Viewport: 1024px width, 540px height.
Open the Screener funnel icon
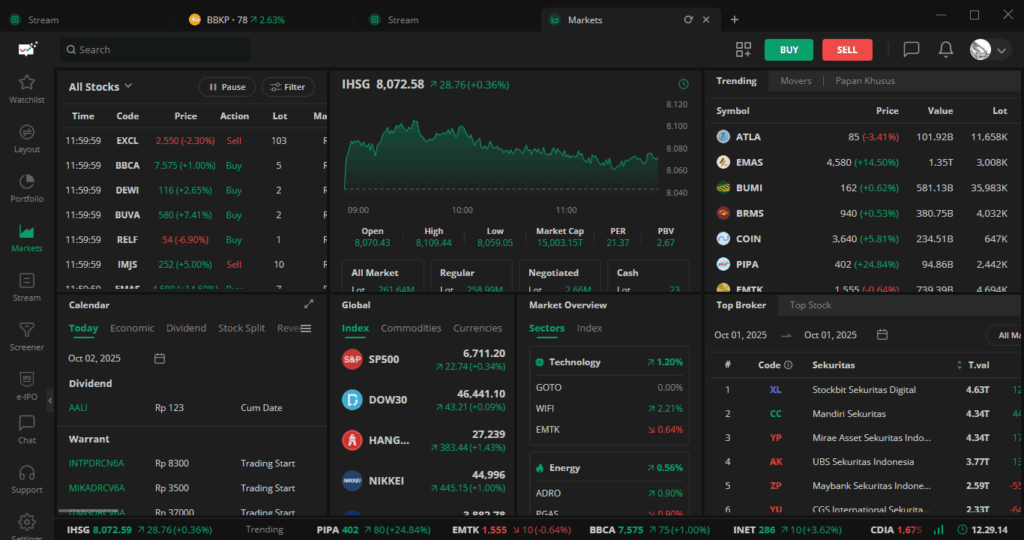pos(27,330)
